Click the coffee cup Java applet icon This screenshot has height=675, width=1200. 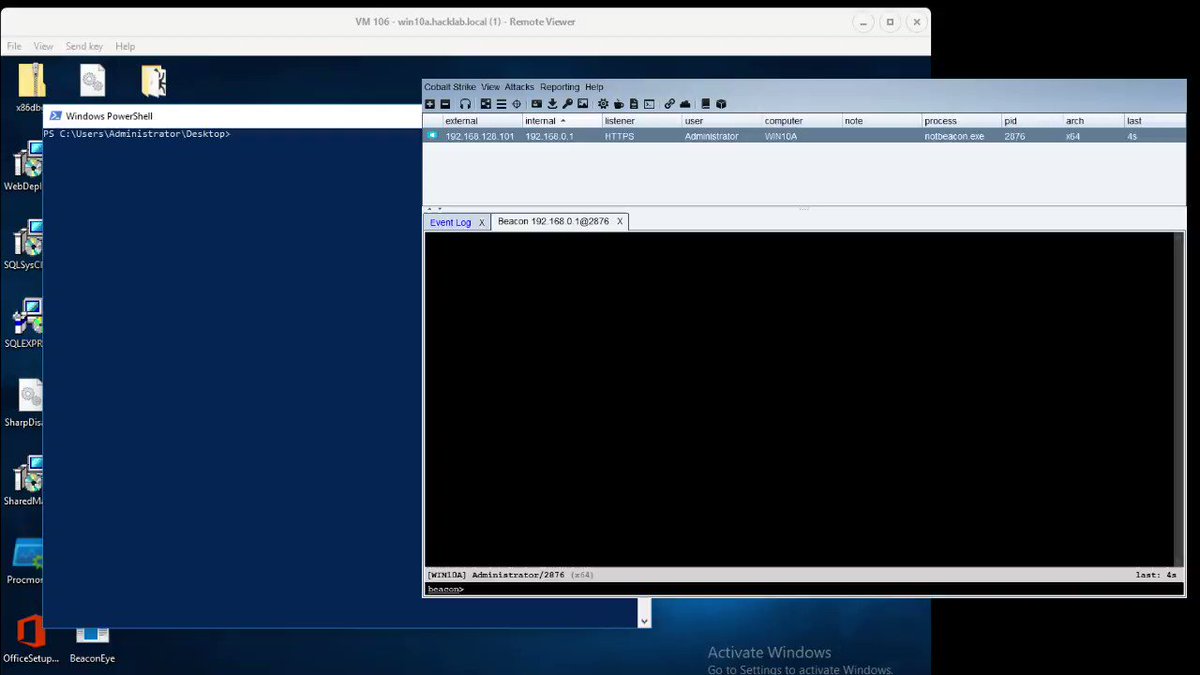618,104
